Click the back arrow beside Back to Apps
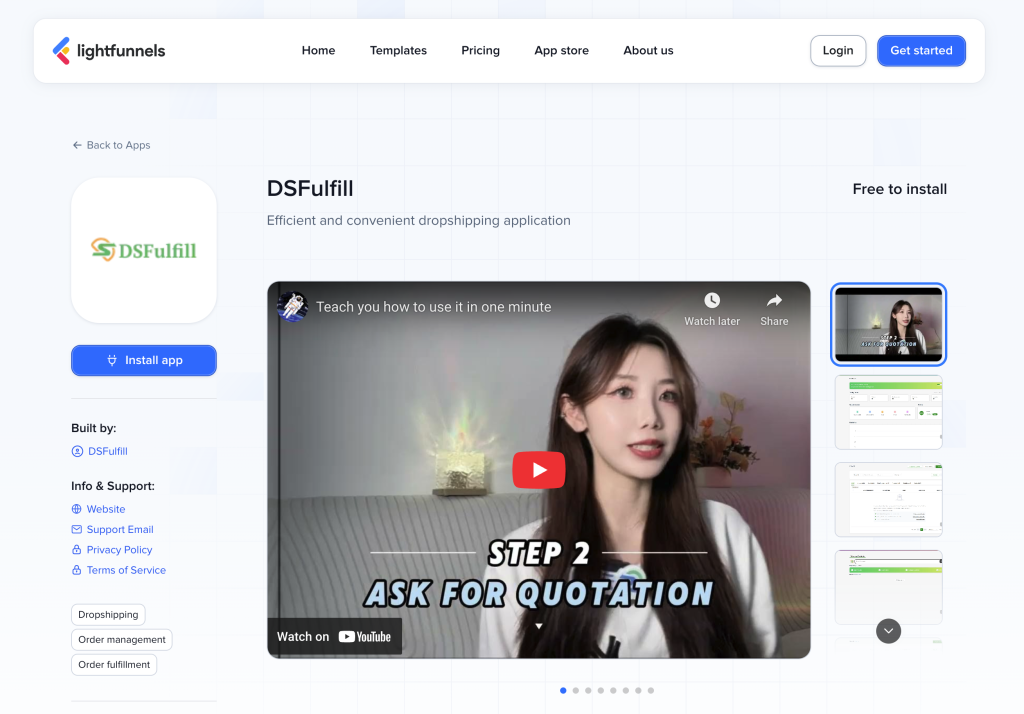This screenshot has width=1024, height=714. pyautogui.click(x=77, y=145)
